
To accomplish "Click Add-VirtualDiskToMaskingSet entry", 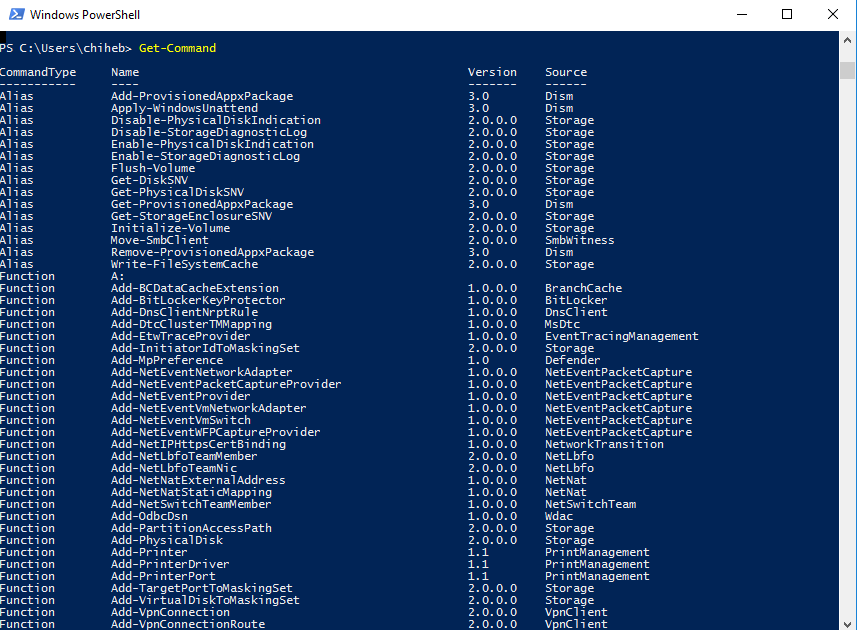I will click(205, 601).
